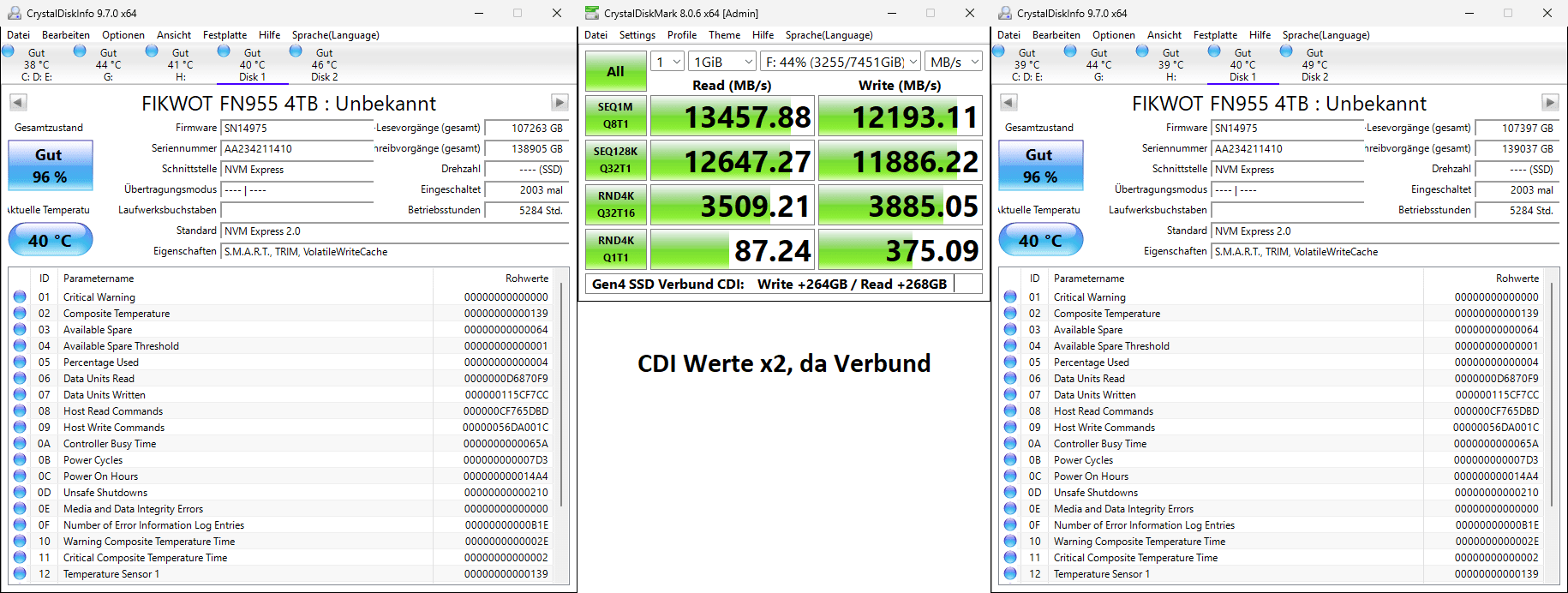This screenshot has width=1568, height=593.
Task: Run the SEQ1M Q8T1 benchmark test
Action: (x=616, y=116)
